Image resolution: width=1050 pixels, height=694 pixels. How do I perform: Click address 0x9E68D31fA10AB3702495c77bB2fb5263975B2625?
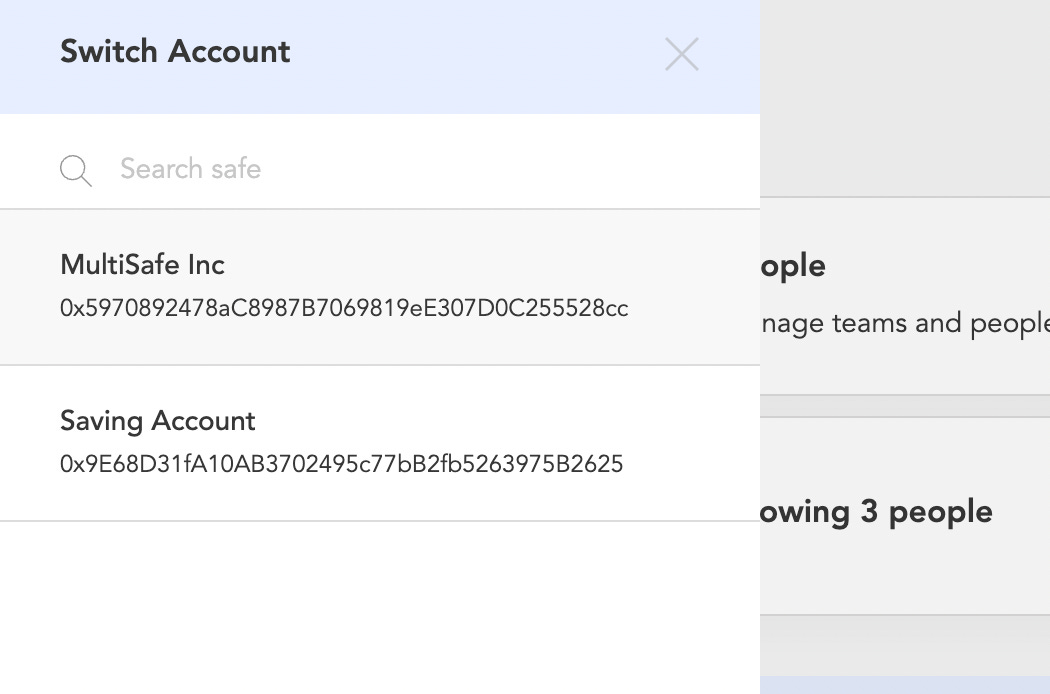pos(342,464)
